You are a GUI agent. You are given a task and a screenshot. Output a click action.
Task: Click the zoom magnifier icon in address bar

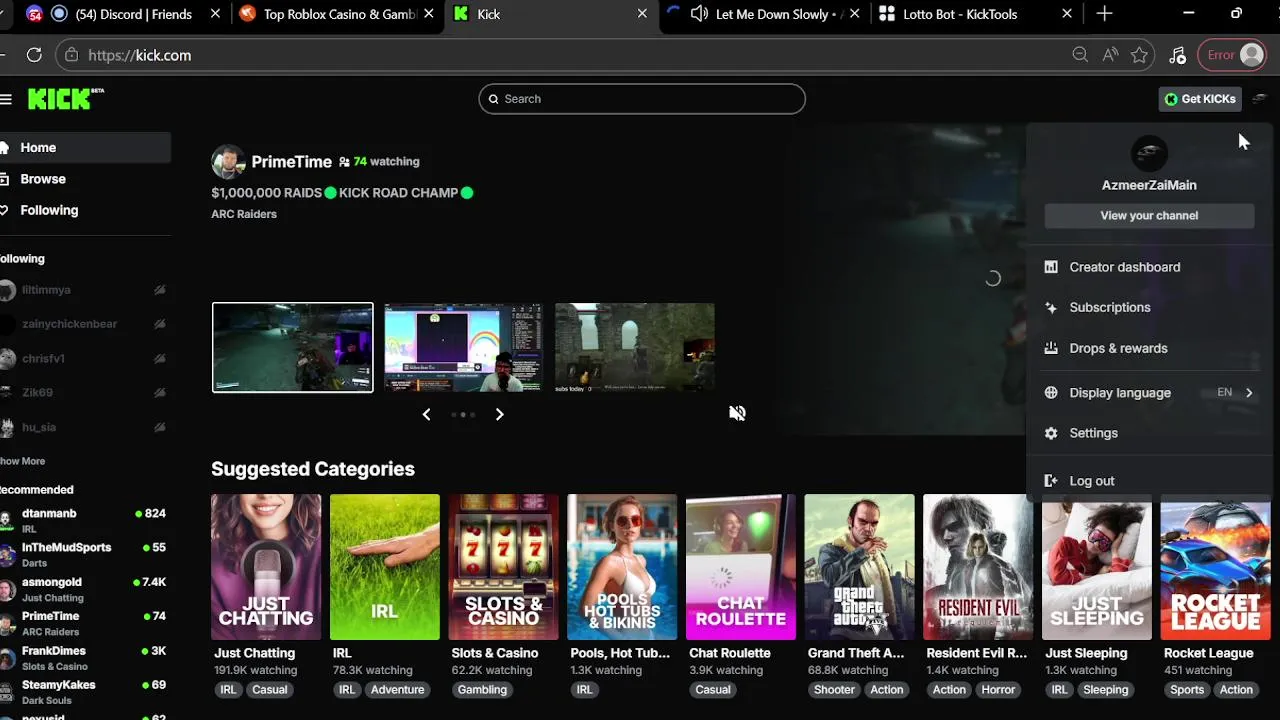click(1080, 55)
